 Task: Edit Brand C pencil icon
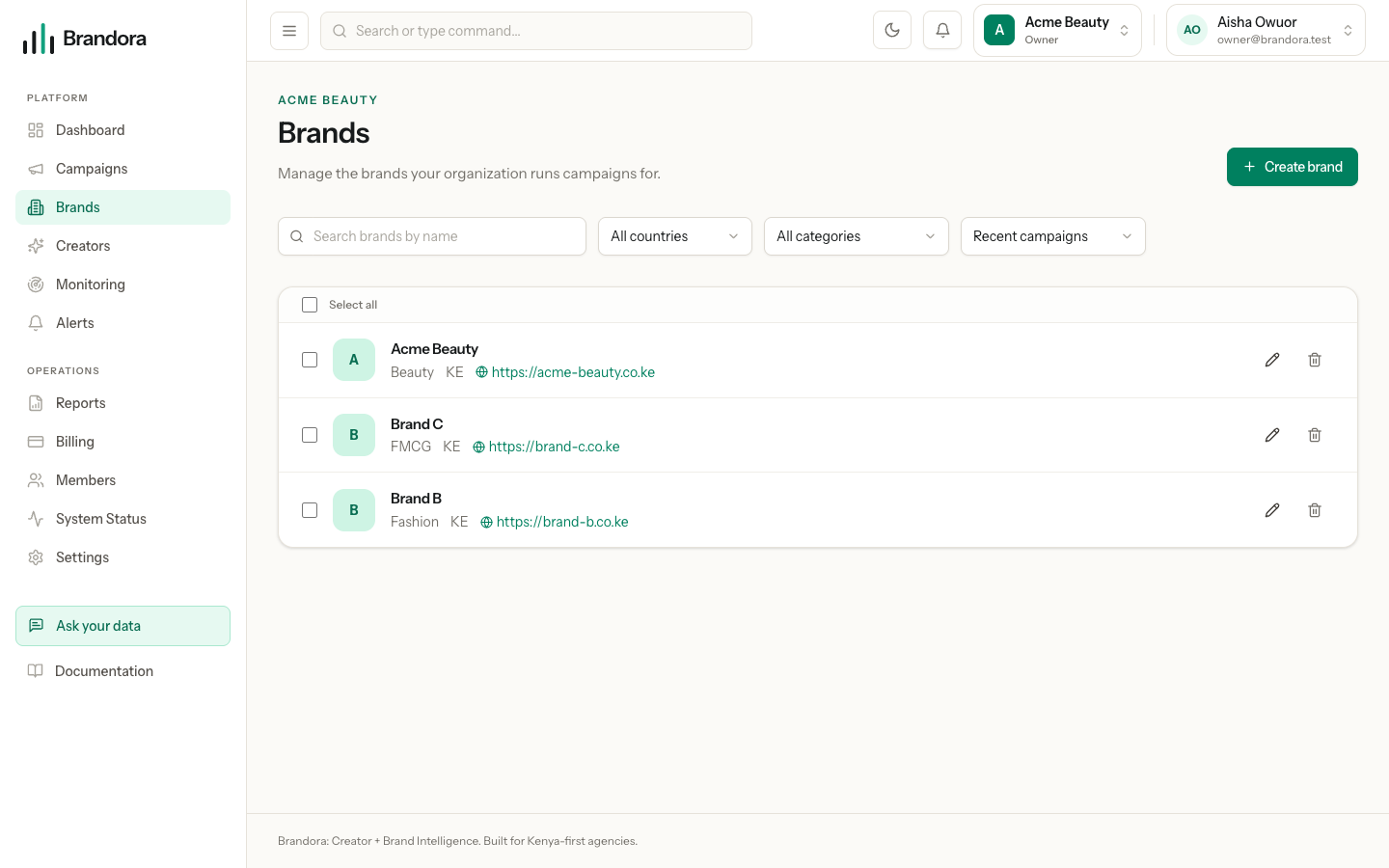[1272, 435]
